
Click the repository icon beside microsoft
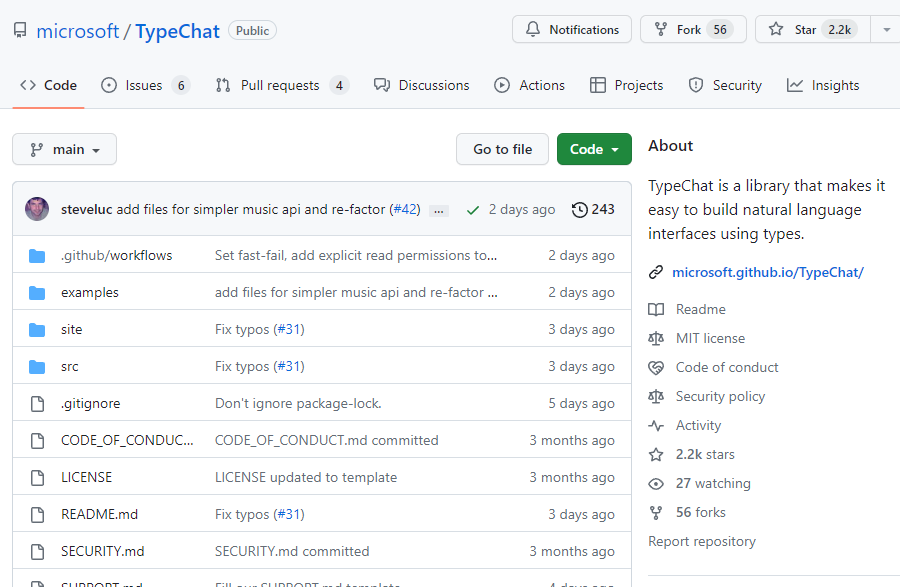tap(20, 30)
